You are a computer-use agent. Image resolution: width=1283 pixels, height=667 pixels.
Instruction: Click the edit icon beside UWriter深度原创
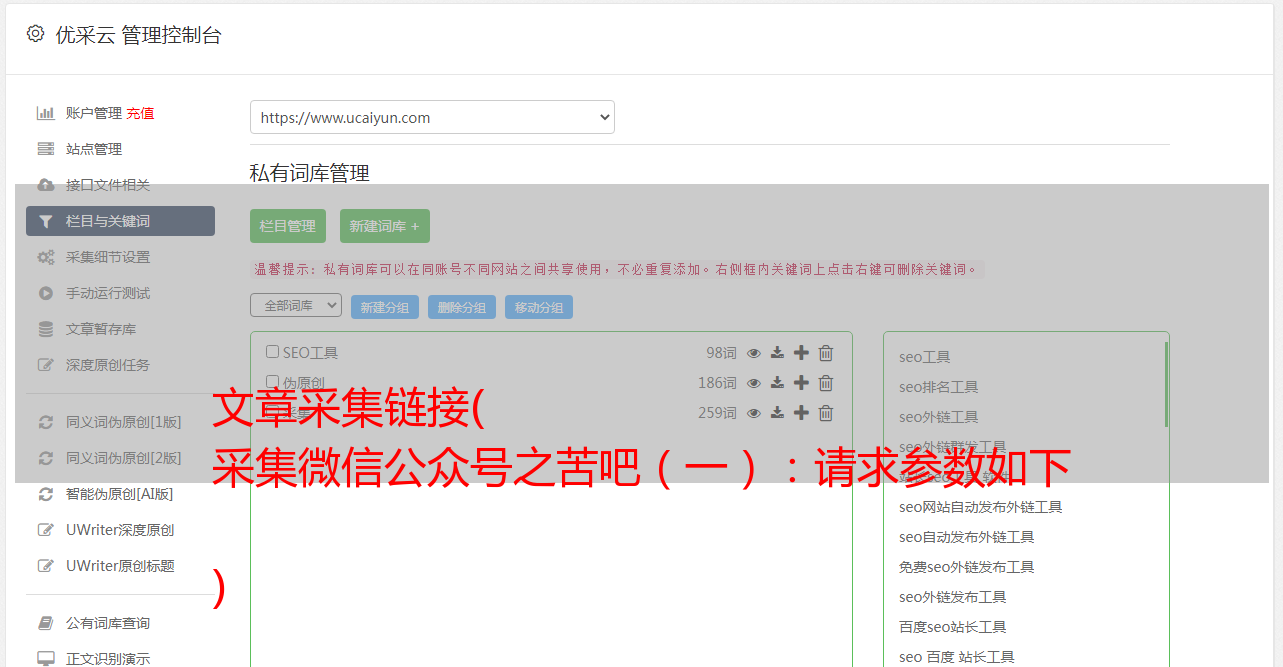(46, 530)
